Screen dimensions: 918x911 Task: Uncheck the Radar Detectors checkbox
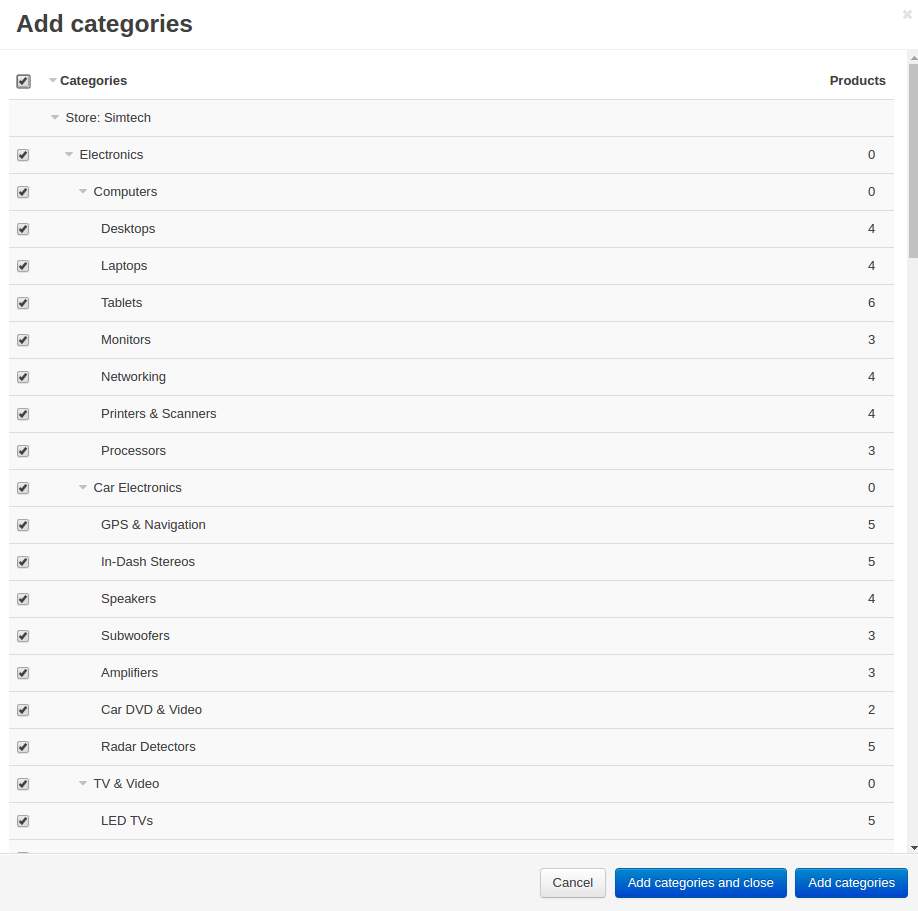(23, 747)
